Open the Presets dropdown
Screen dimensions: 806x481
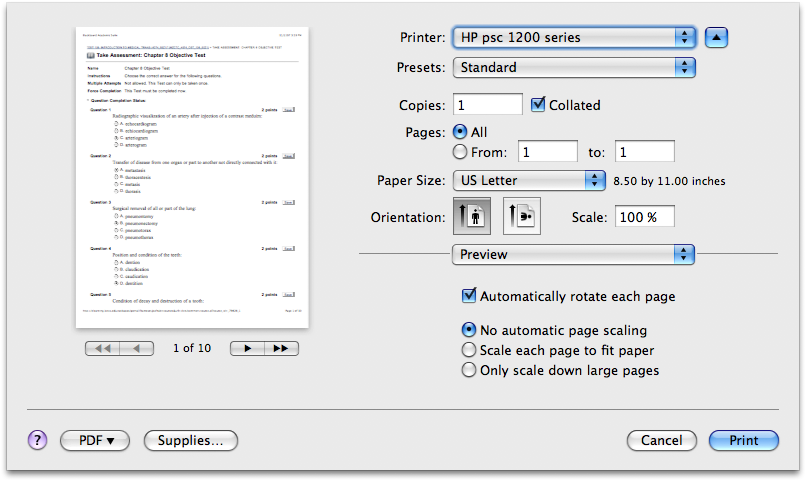573,67
